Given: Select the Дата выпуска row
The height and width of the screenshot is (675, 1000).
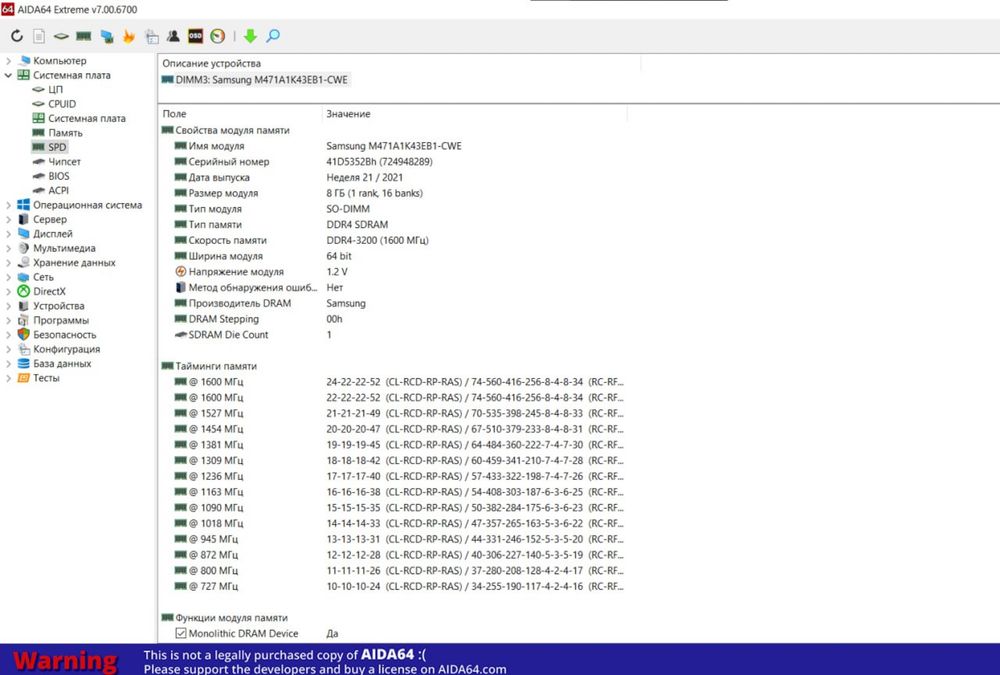Looking at the screenshot, I should [392, 177].
